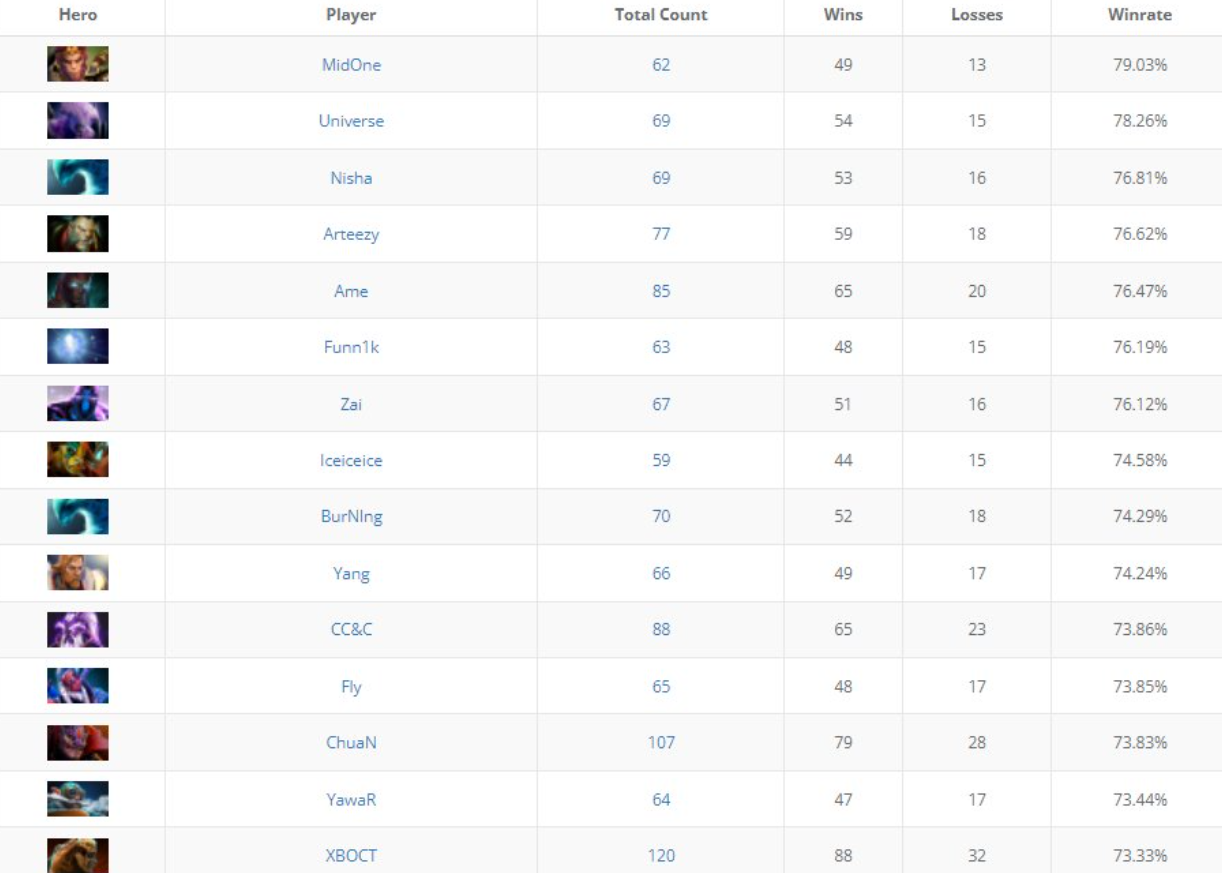Select the hero icon beside Ame
The image size is (1222, 873).
tap(77, 291)
